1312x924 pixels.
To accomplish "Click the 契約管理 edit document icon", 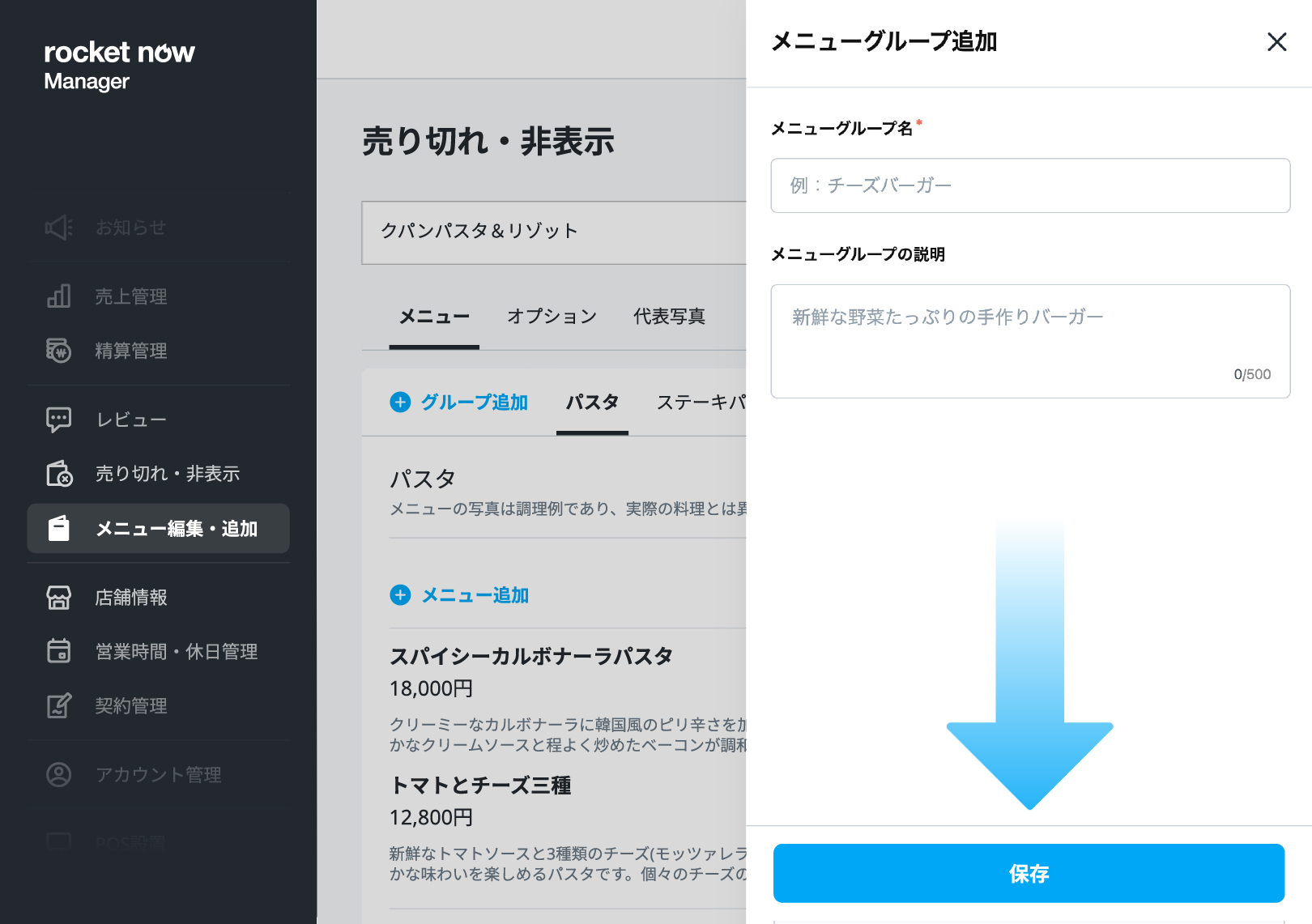I will coord(59,705).
